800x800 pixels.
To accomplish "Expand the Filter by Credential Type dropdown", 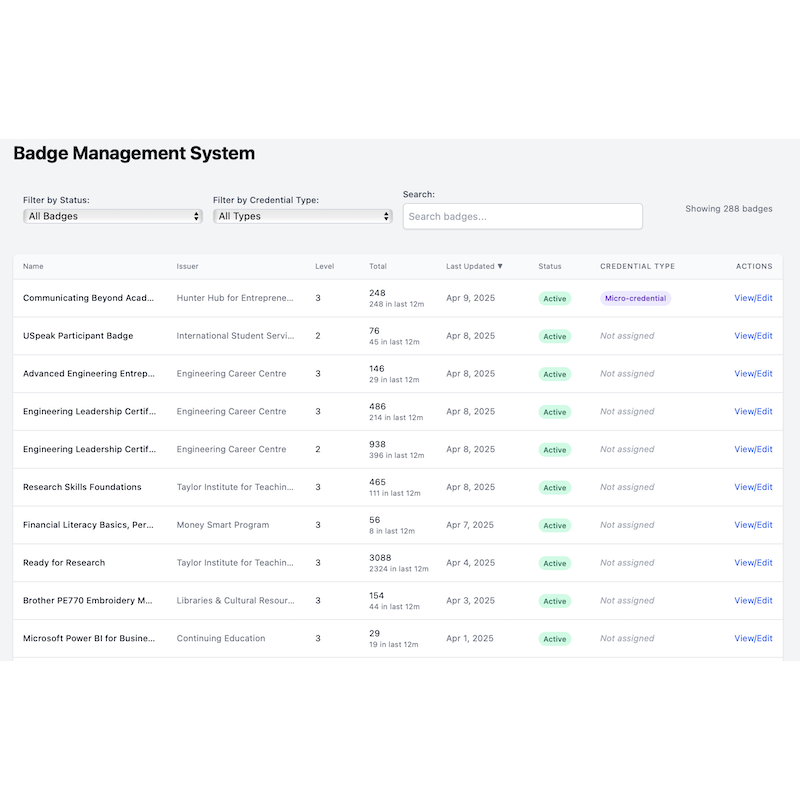I will coord(302,216).
